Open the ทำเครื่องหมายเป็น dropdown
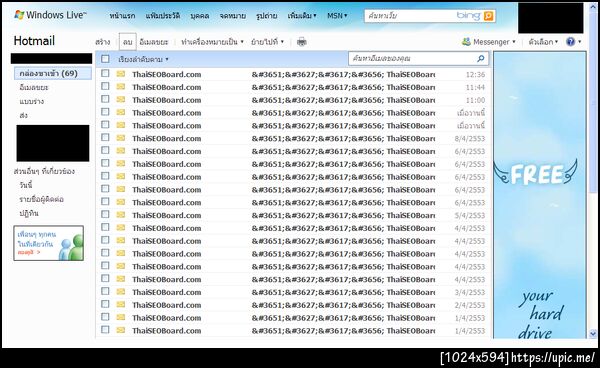 pyautogui.click(x=212, y=42)
